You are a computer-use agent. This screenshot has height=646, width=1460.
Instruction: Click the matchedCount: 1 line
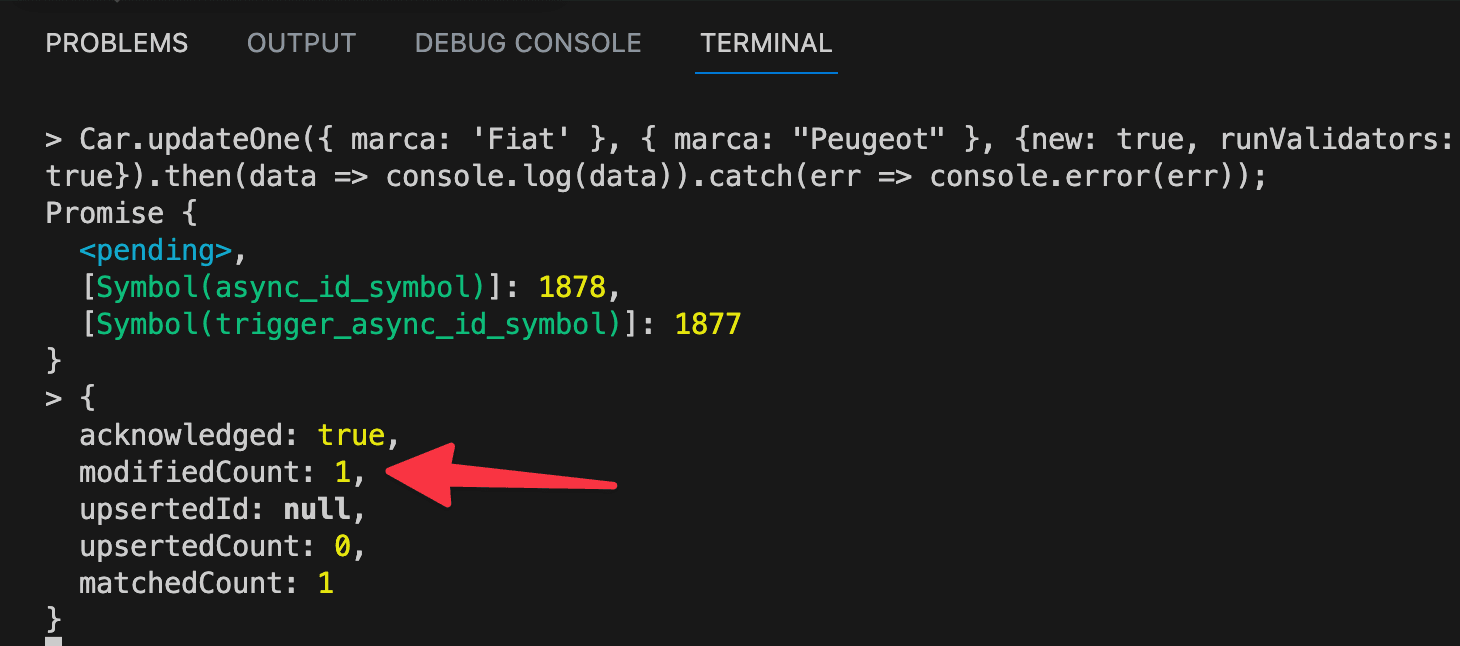coord(206,583)
